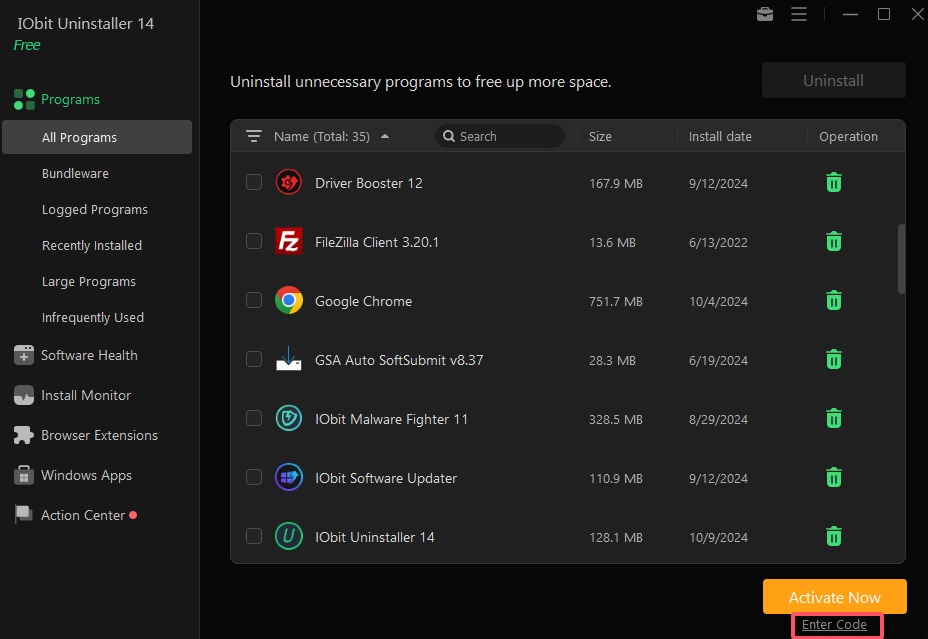Click the IObit Software Updater app icon

tap(289, 477)
